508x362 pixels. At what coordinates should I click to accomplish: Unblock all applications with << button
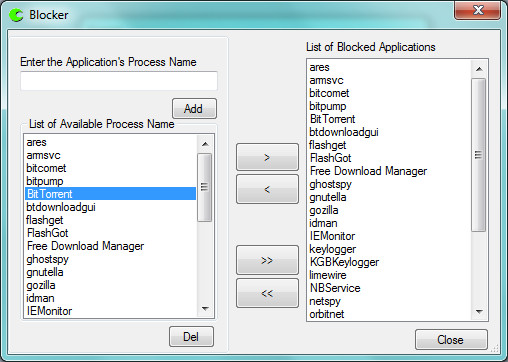(x=267, y=293)
